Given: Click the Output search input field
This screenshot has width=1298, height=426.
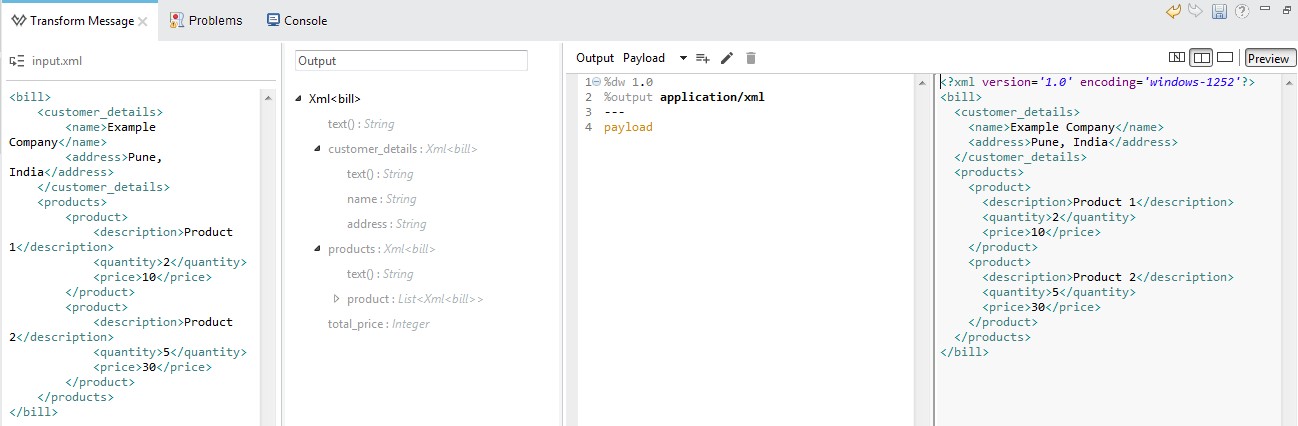Looking at the screenshot, I should tap(411, 61).
